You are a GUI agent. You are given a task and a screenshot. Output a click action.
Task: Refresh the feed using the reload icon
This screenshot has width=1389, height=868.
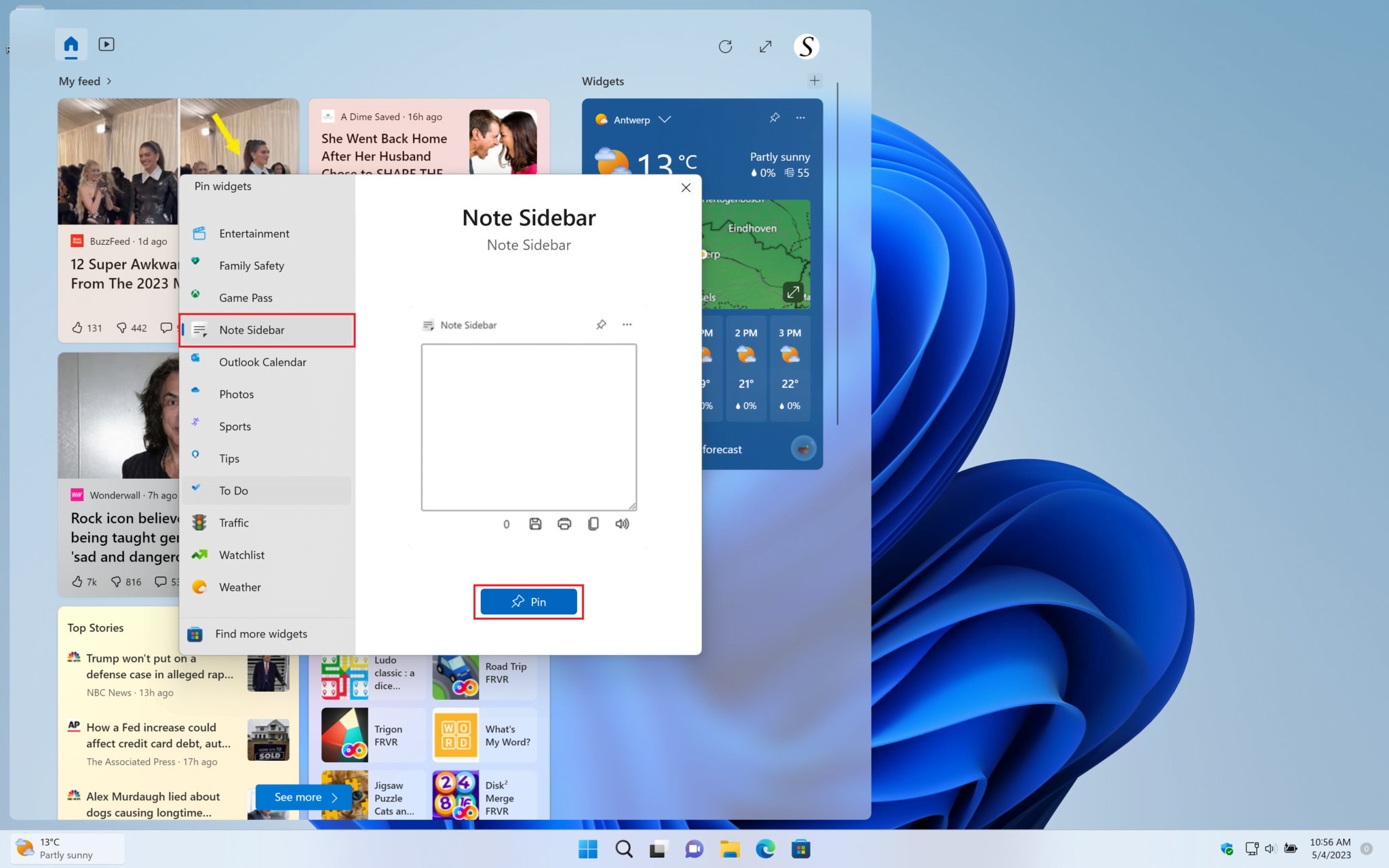click(725, 46)
